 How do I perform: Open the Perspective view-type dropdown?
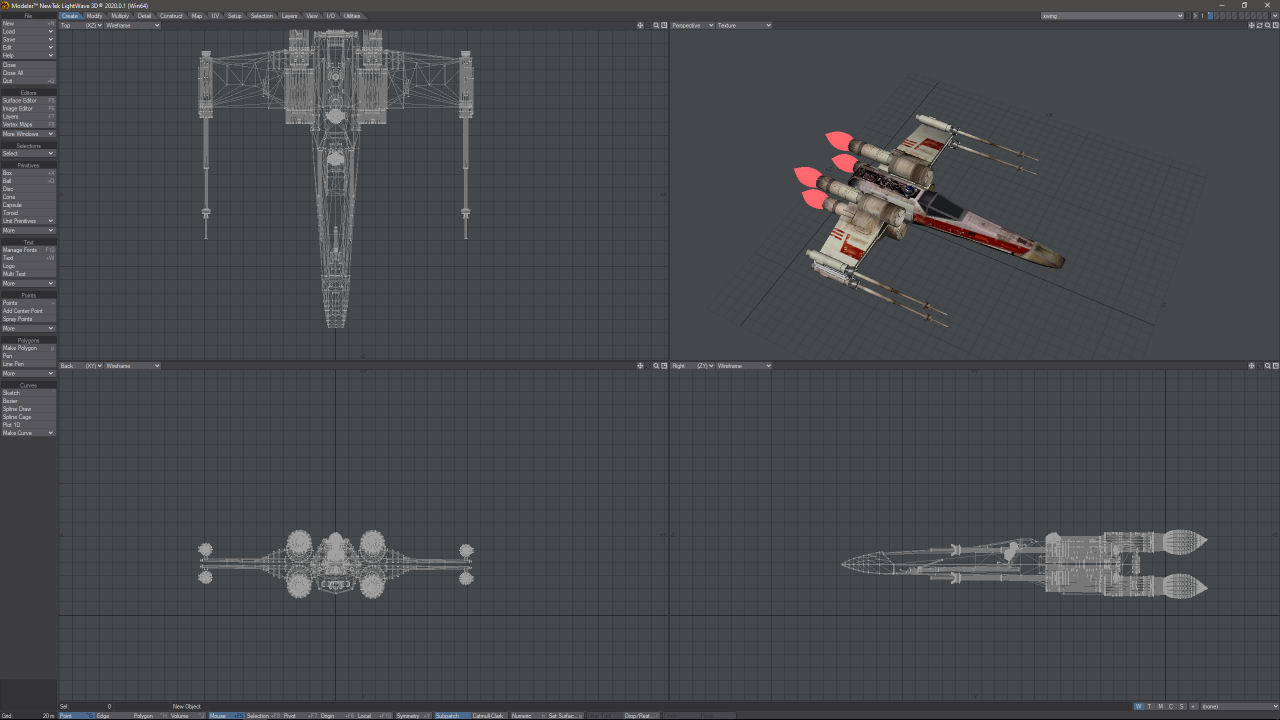pos(692,25)
